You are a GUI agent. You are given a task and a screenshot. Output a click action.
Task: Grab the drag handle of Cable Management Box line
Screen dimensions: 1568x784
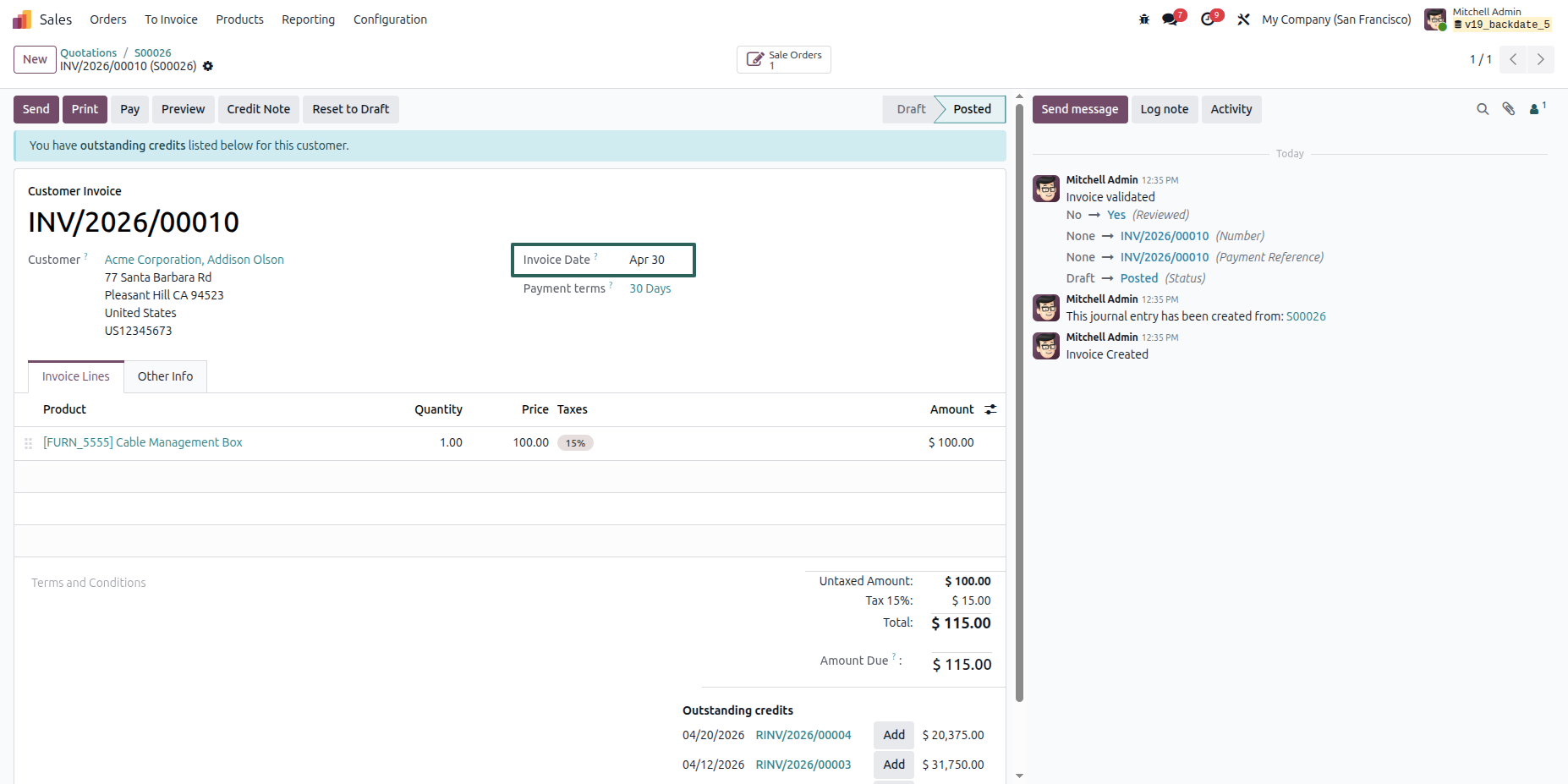(x=28, y=443)
